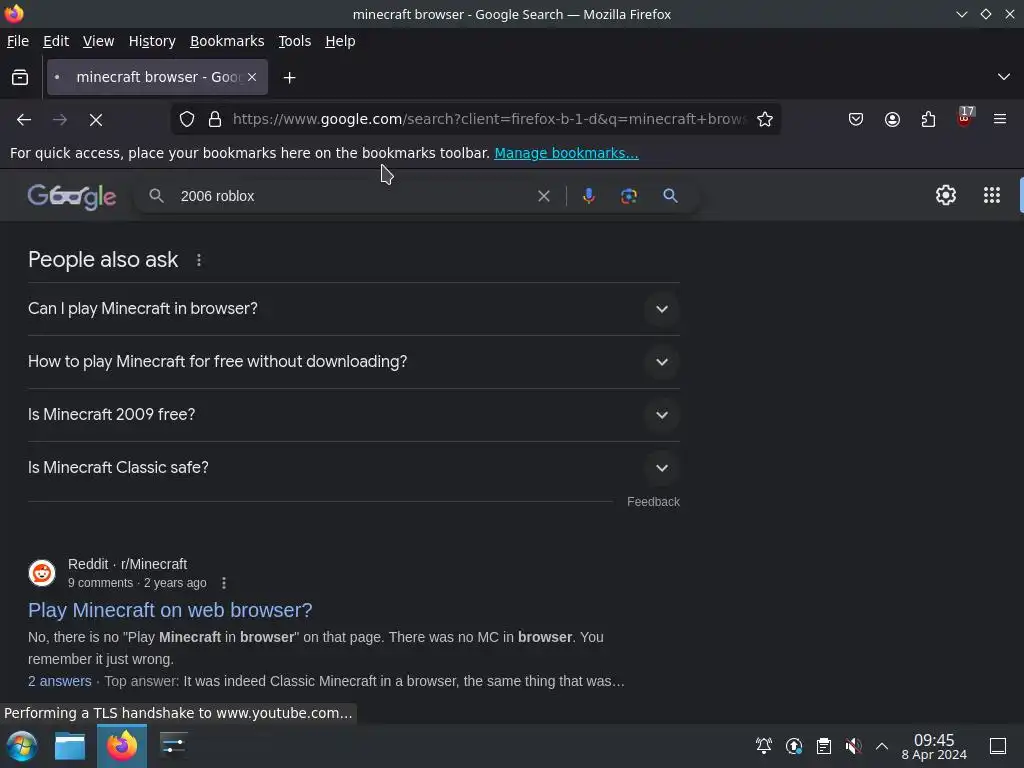Image resolution: width=1024 pixels, height=768 pixels.
Task: Open uBlock Origin extension with 17 badge
Action: [964, 118]
